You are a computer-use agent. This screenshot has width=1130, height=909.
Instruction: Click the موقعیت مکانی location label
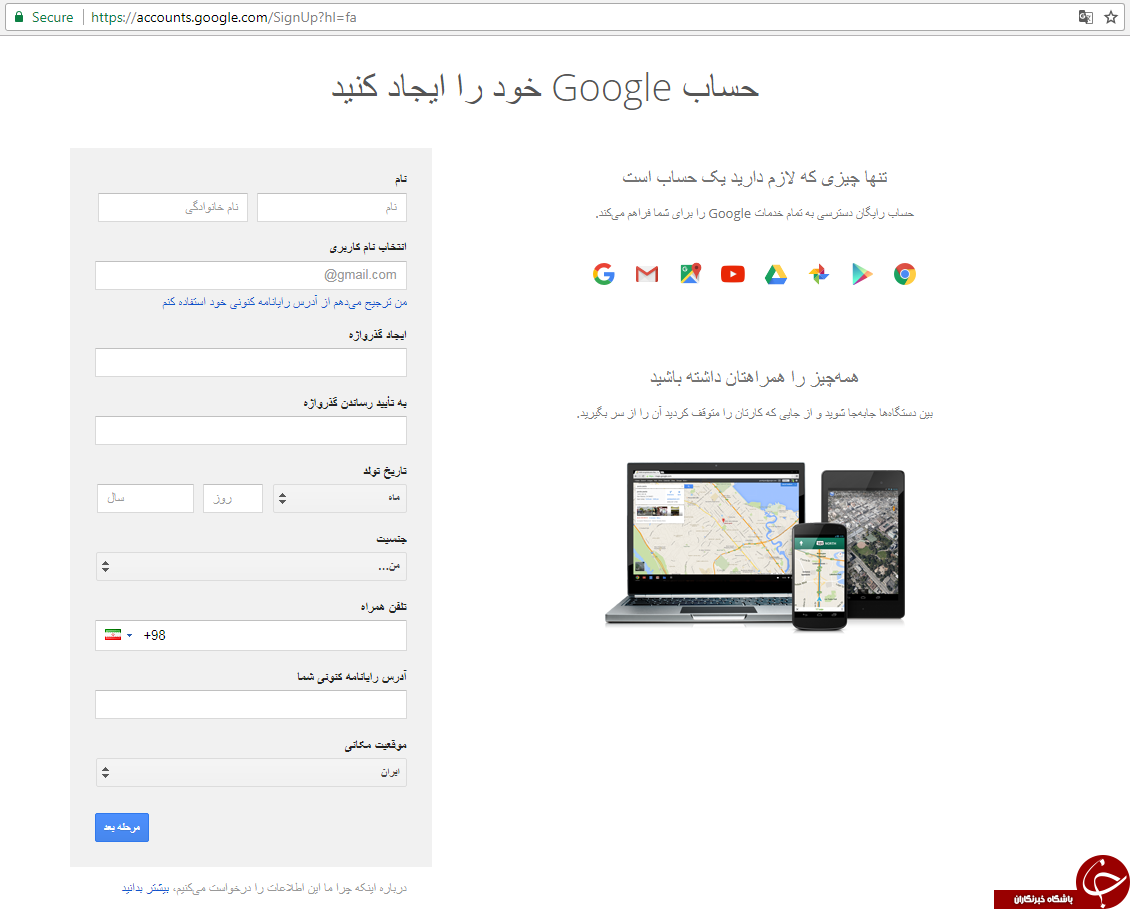375,745
